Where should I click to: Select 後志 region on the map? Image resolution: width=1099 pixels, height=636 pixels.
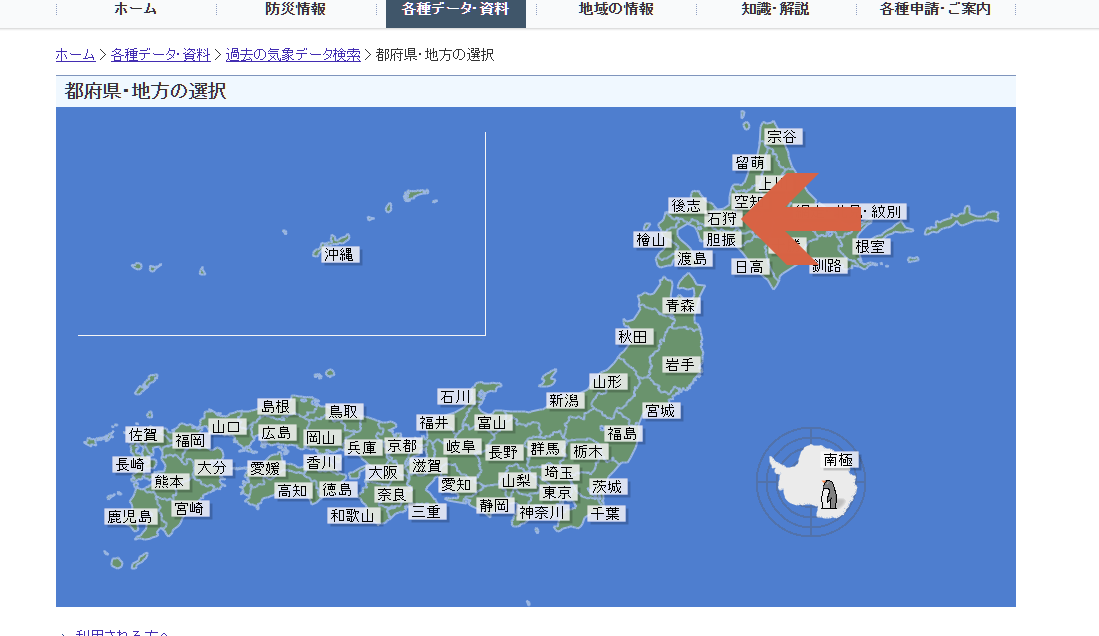pos(685,205)
